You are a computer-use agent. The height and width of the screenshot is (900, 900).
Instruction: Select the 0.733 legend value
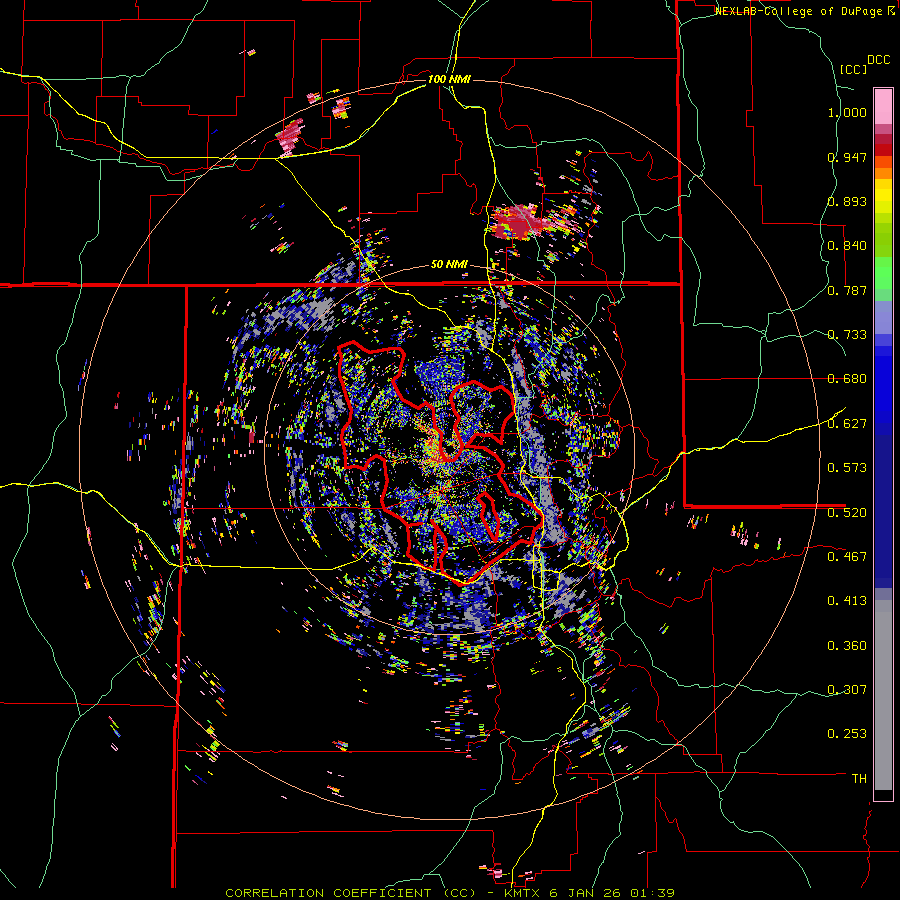[x=847, y=335]
